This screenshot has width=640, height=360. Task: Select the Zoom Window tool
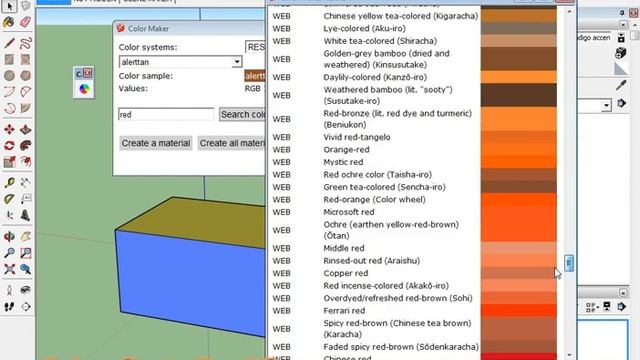pos(25,253)
